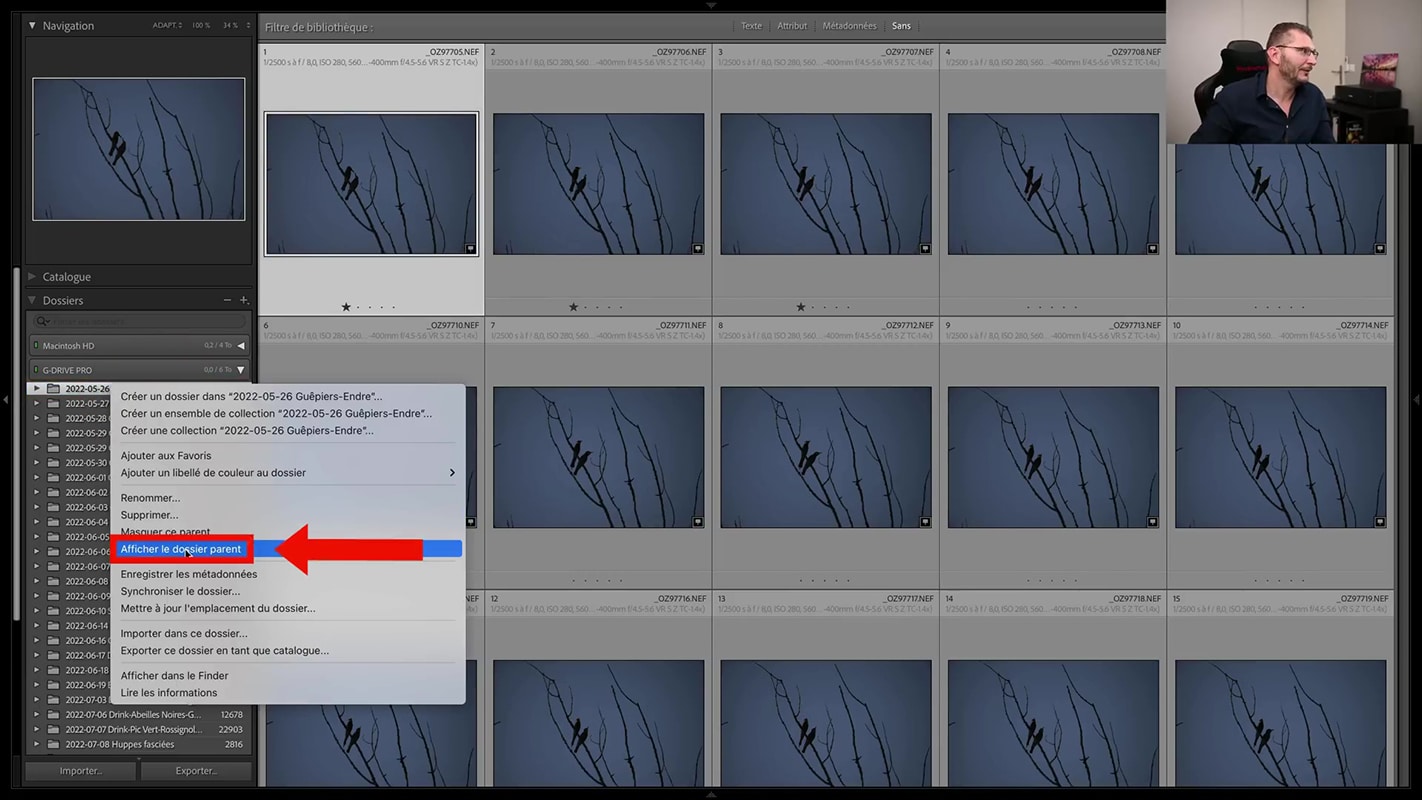
Task: Click metadata badge on _OZ97705.NEF thumbnail
Action: [470, 248]
